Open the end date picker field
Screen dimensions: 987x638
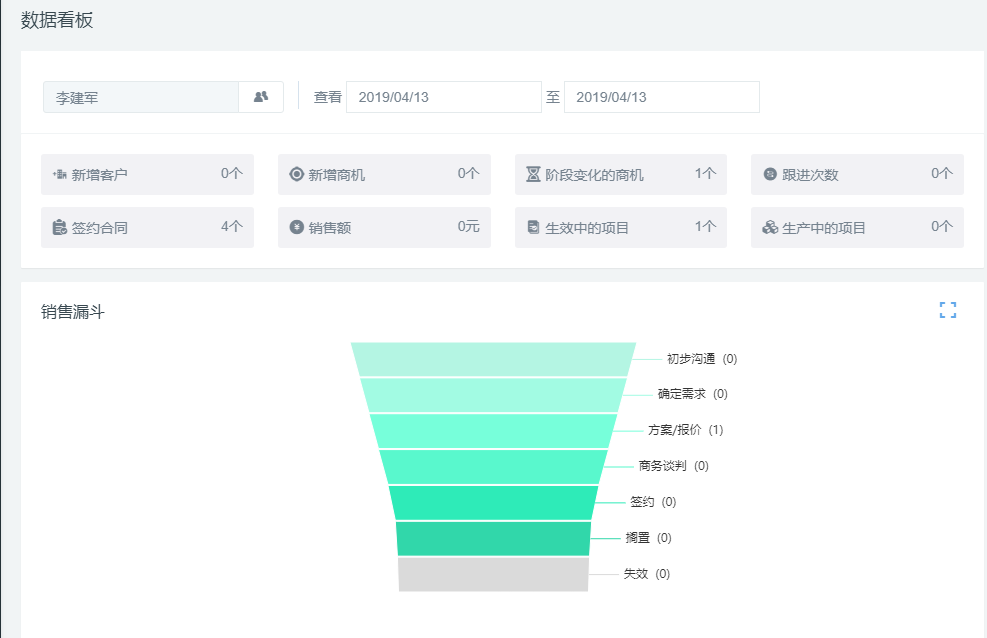(x=661, y=97)
